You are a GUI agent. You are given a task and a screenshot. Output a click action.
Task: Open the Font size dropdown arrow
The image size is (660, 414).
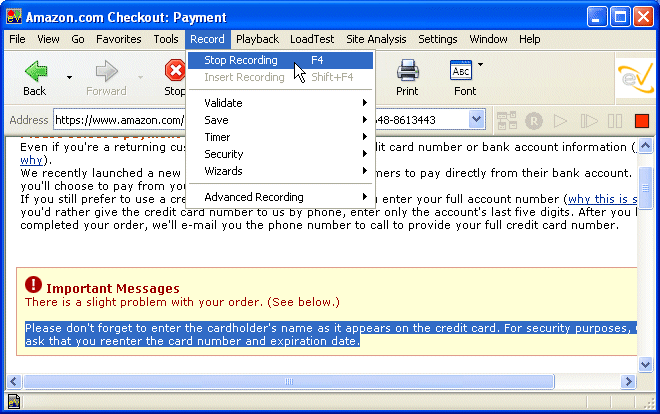tap(480, 65)
